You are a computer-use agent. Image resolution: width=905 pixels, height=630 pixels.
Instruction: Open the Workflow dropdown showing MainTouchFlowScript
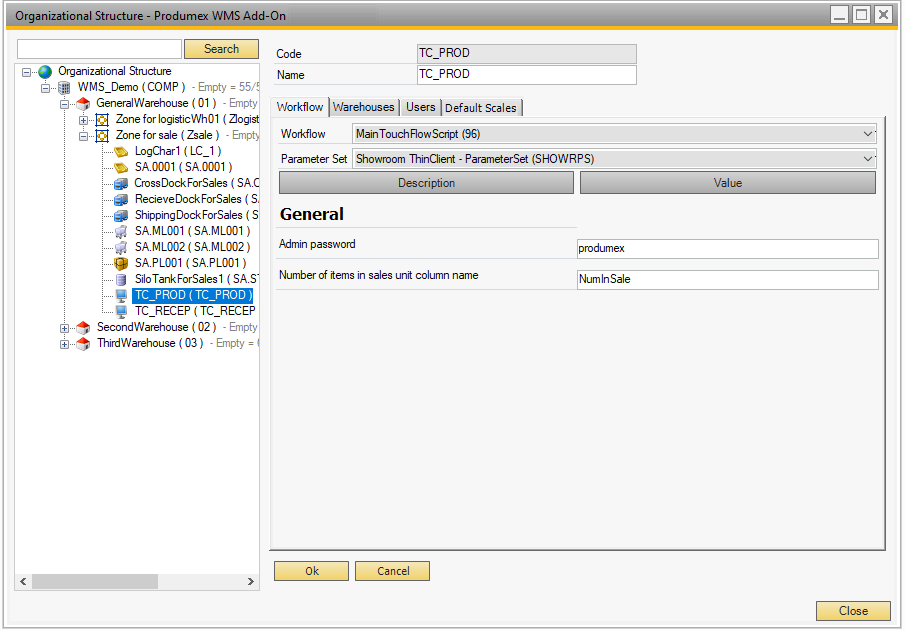coord(868,134)
